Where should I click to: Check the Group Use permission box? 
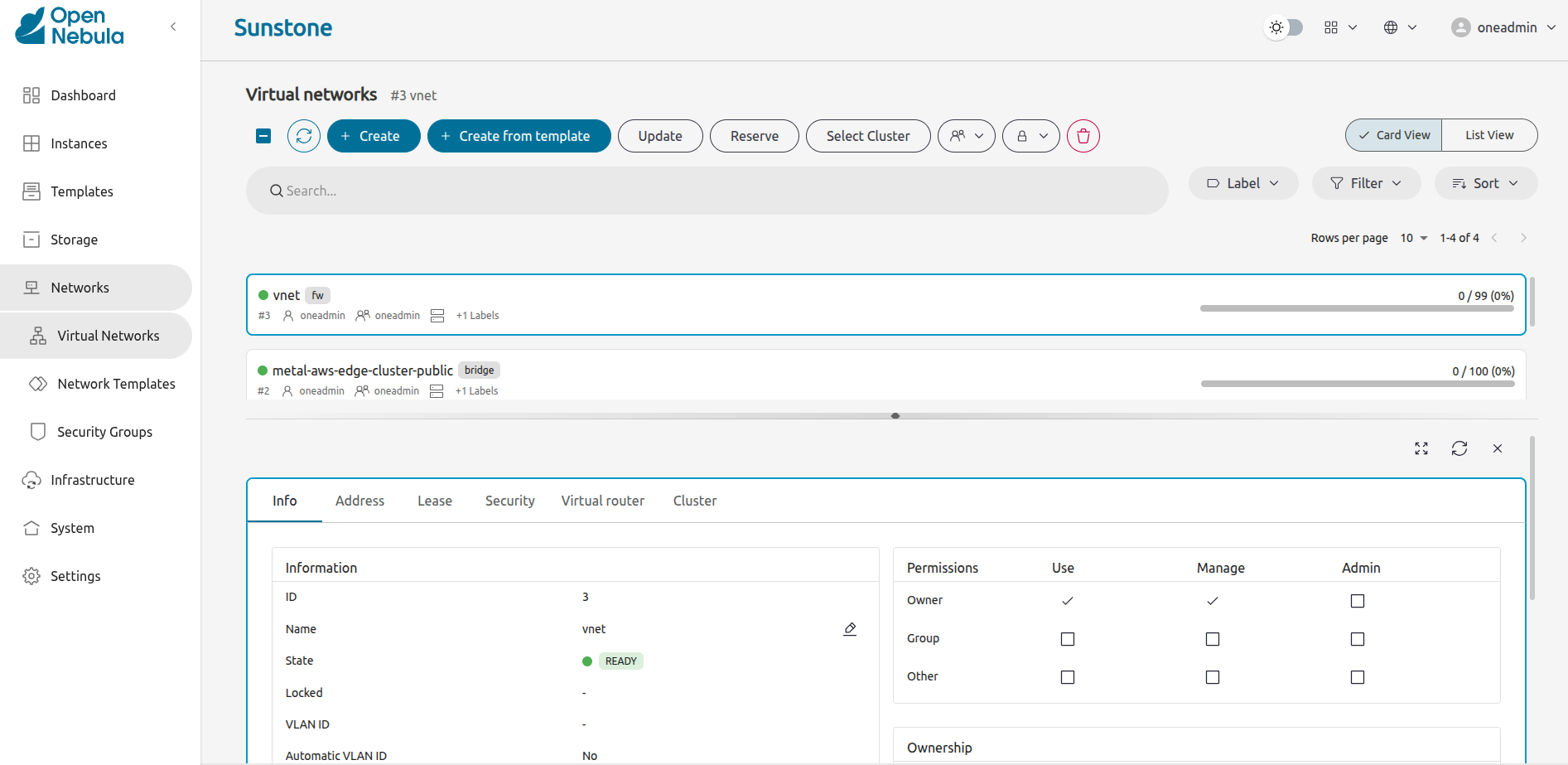[x=1067, y=639]
